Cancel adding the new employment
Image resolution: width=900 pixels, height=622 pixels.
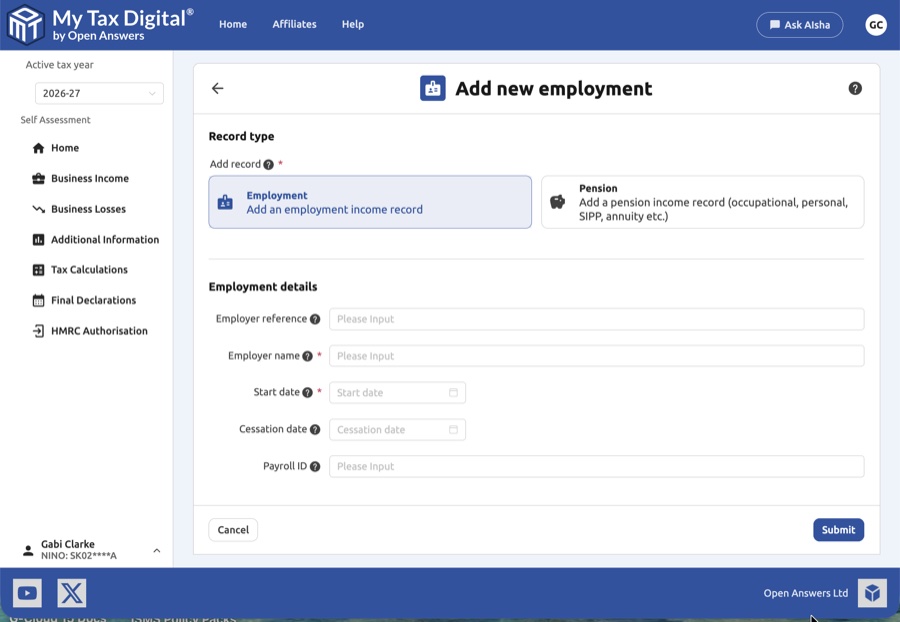click(x=232, y=529)
